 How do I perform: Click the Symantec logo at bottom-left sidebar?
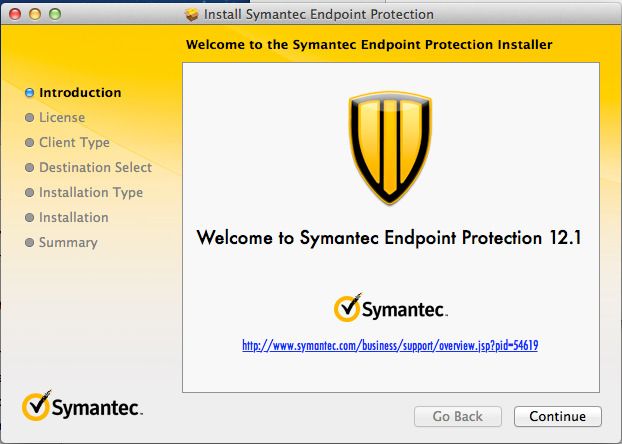click(x=82, y=406)
